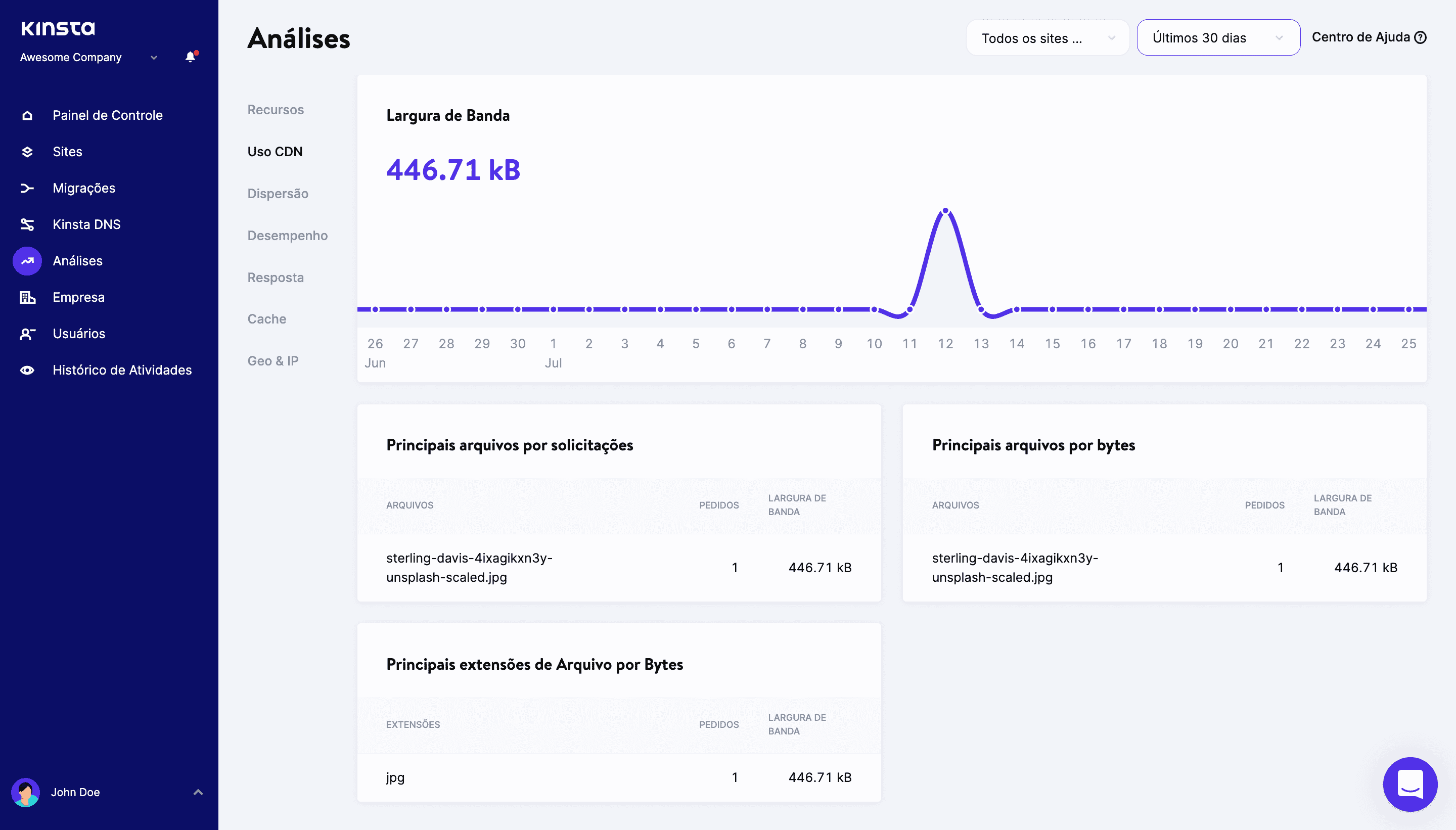This screenshot has height=830, width=1456.
Task: Click the Migrações arrow icon
Action: coord(27,188)
